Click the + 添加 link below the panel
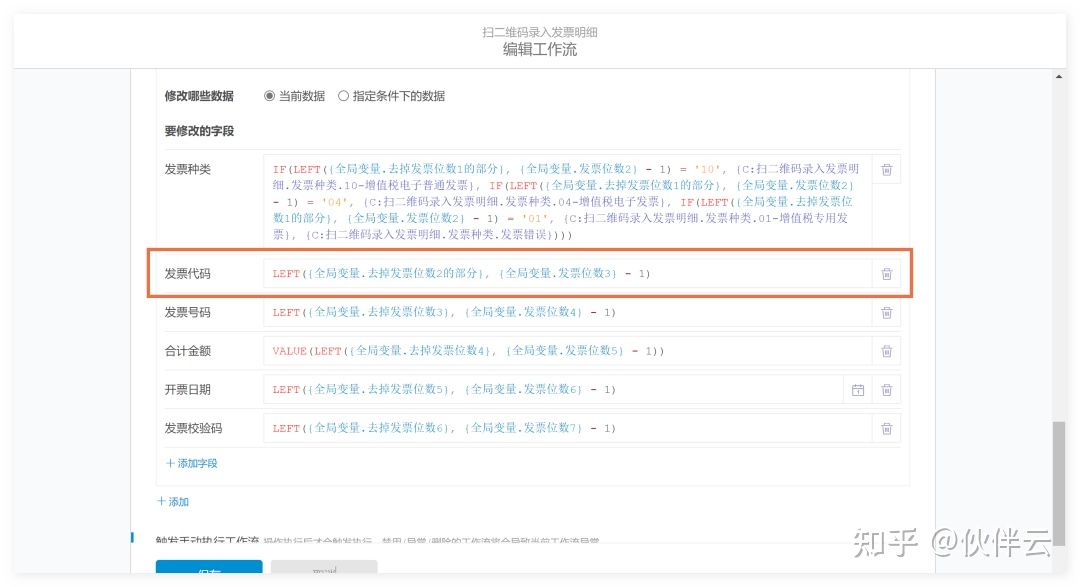Screen dimensions: 1080x587 (x=173, y=502)
